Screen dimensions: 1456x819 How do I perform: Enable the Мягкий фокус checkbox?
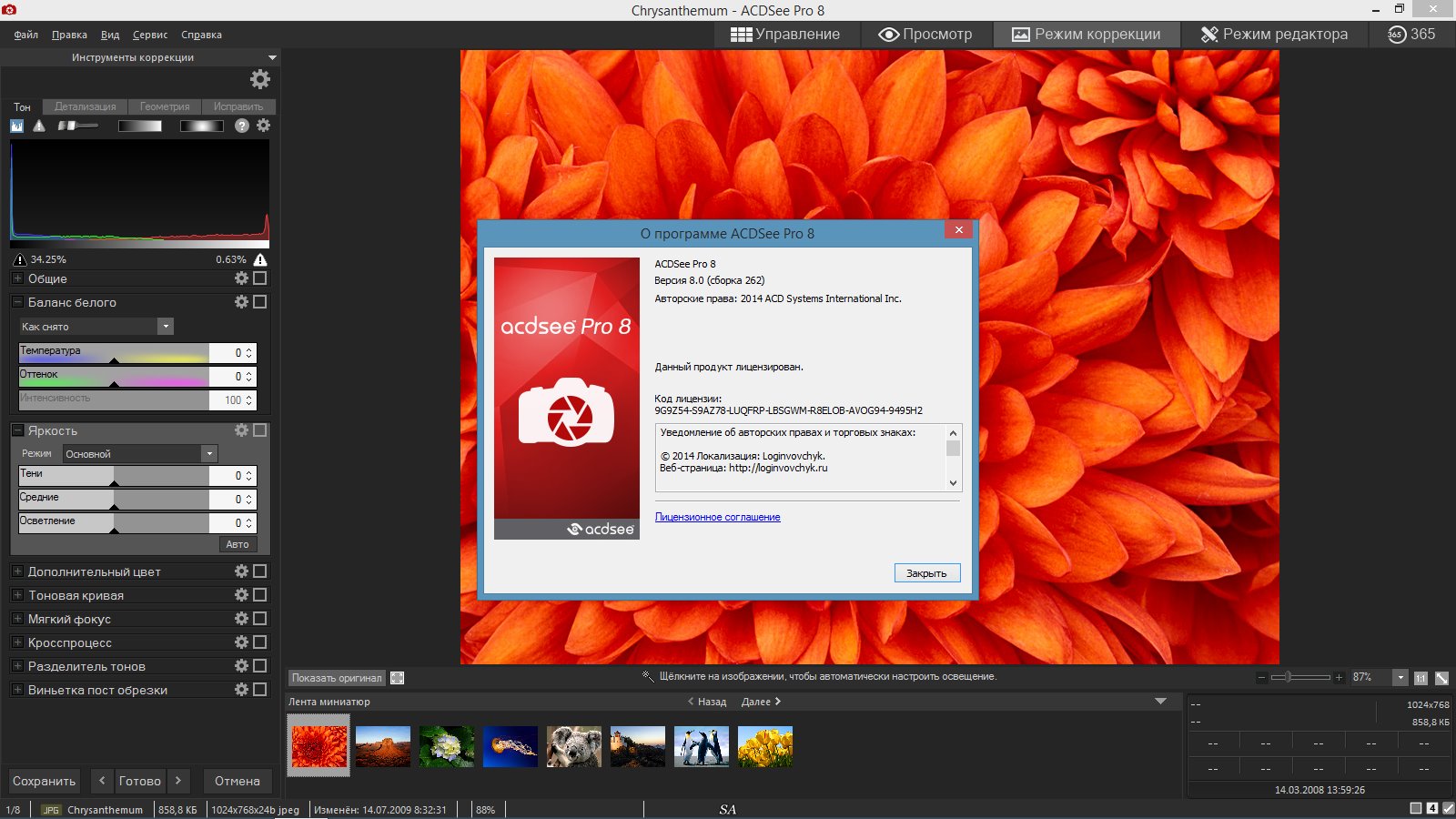click(x=260, y=619)
